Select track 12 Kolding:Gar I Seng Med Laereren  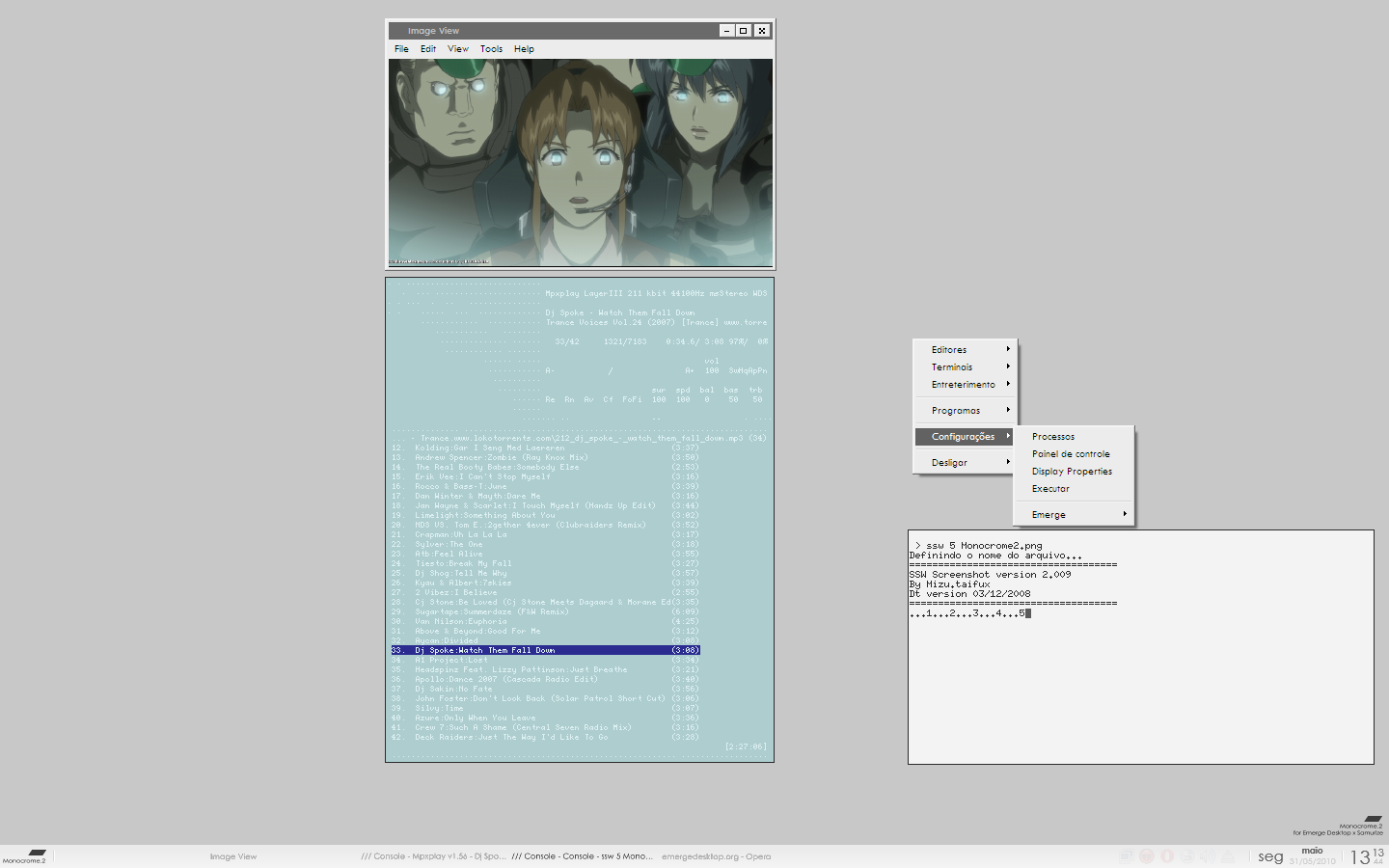545,448
